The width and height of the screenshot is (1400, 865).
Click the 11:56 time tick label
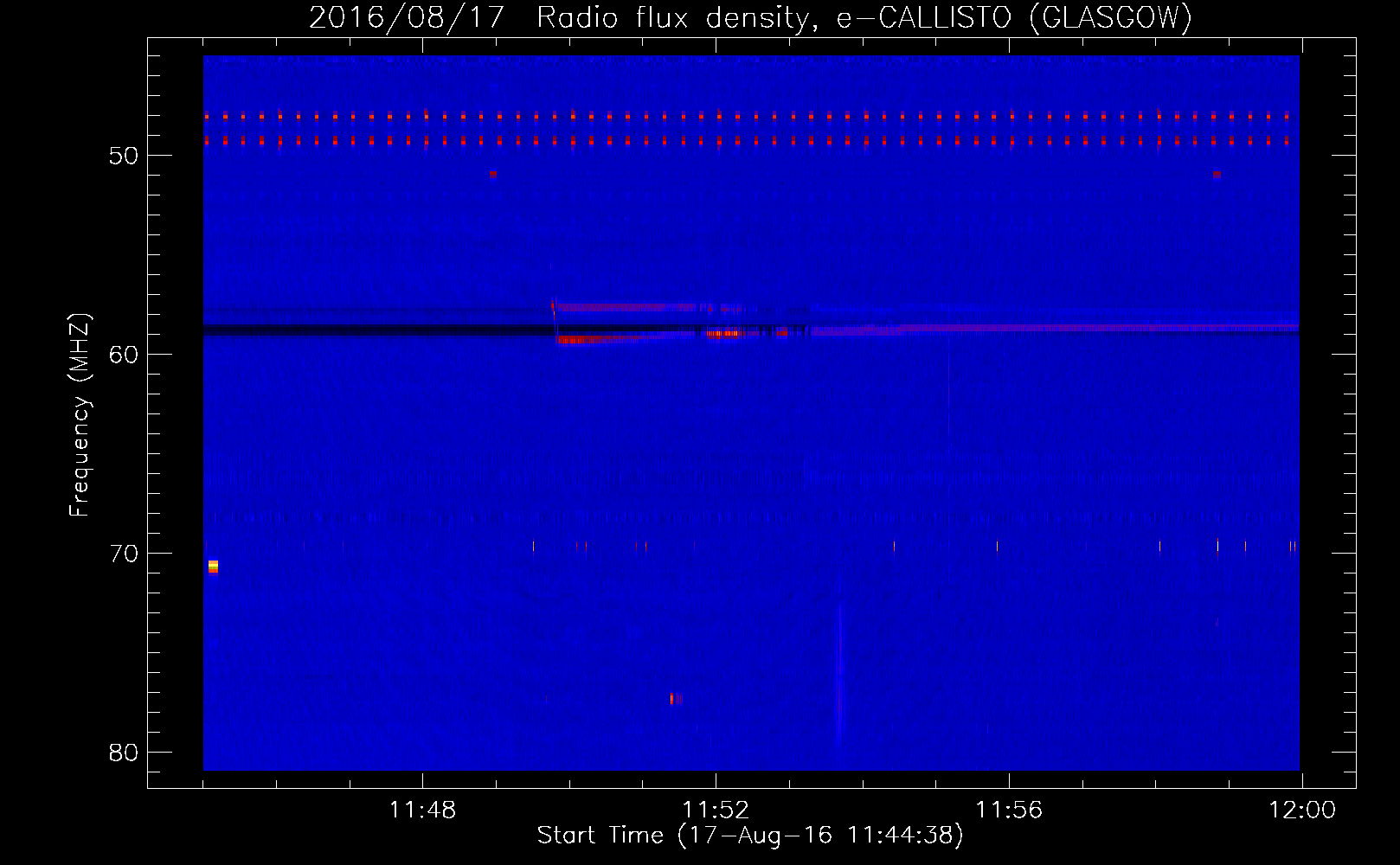(x=1009, y=811)
